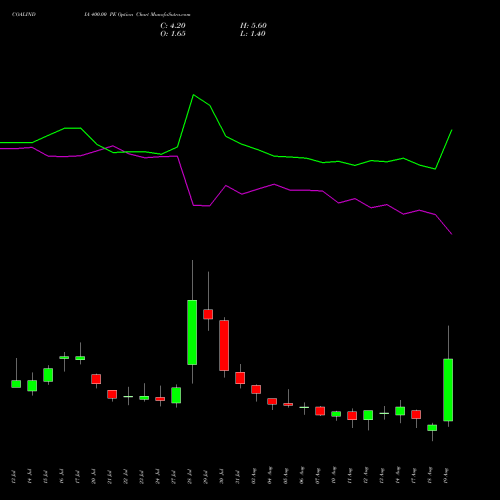Click the high value 'H: 5.60'
The image size is (500, 500).
[x=253, y=26]
